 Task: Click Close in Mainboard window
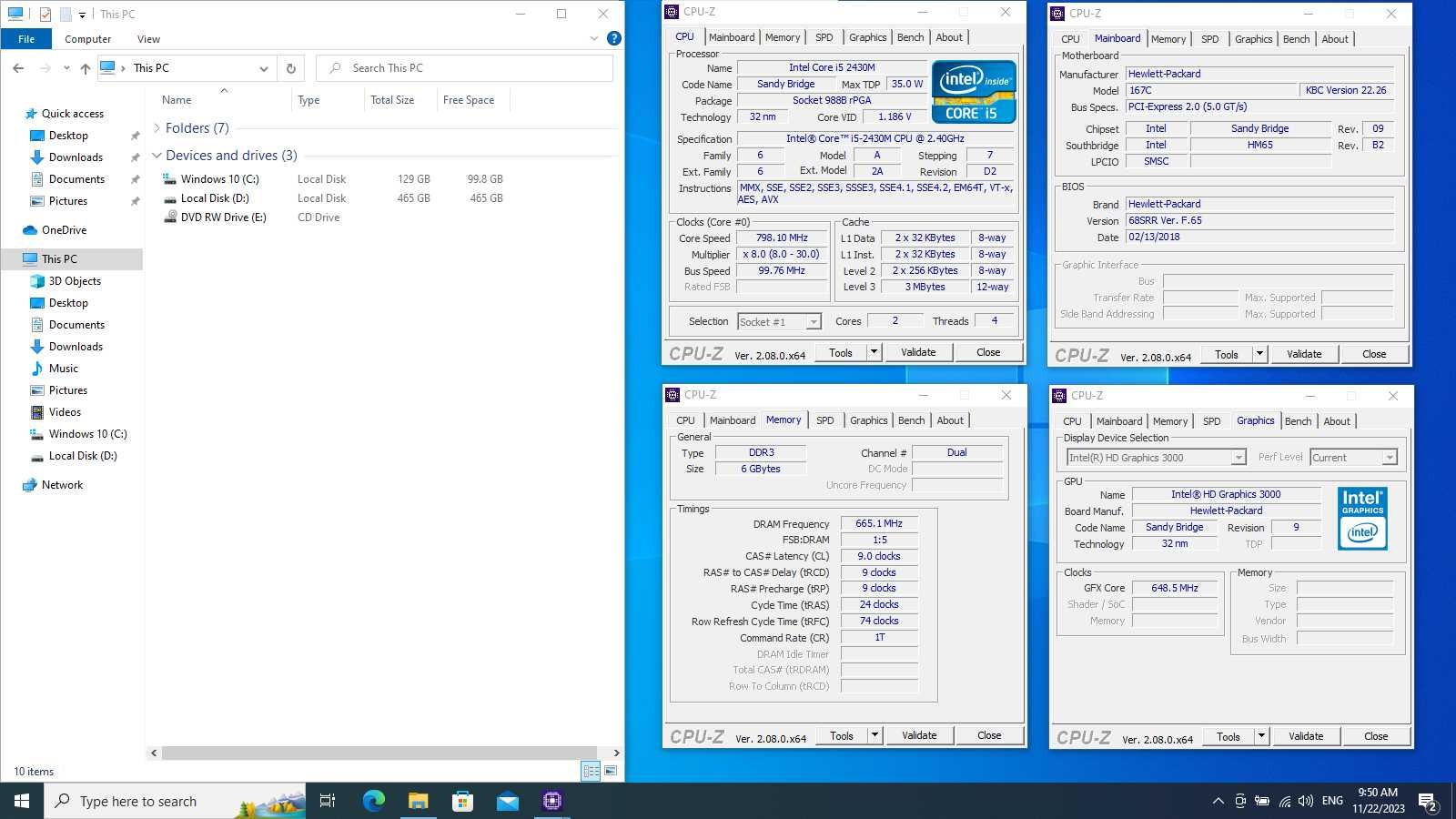pyautogui.click(x=1374, y=354)
